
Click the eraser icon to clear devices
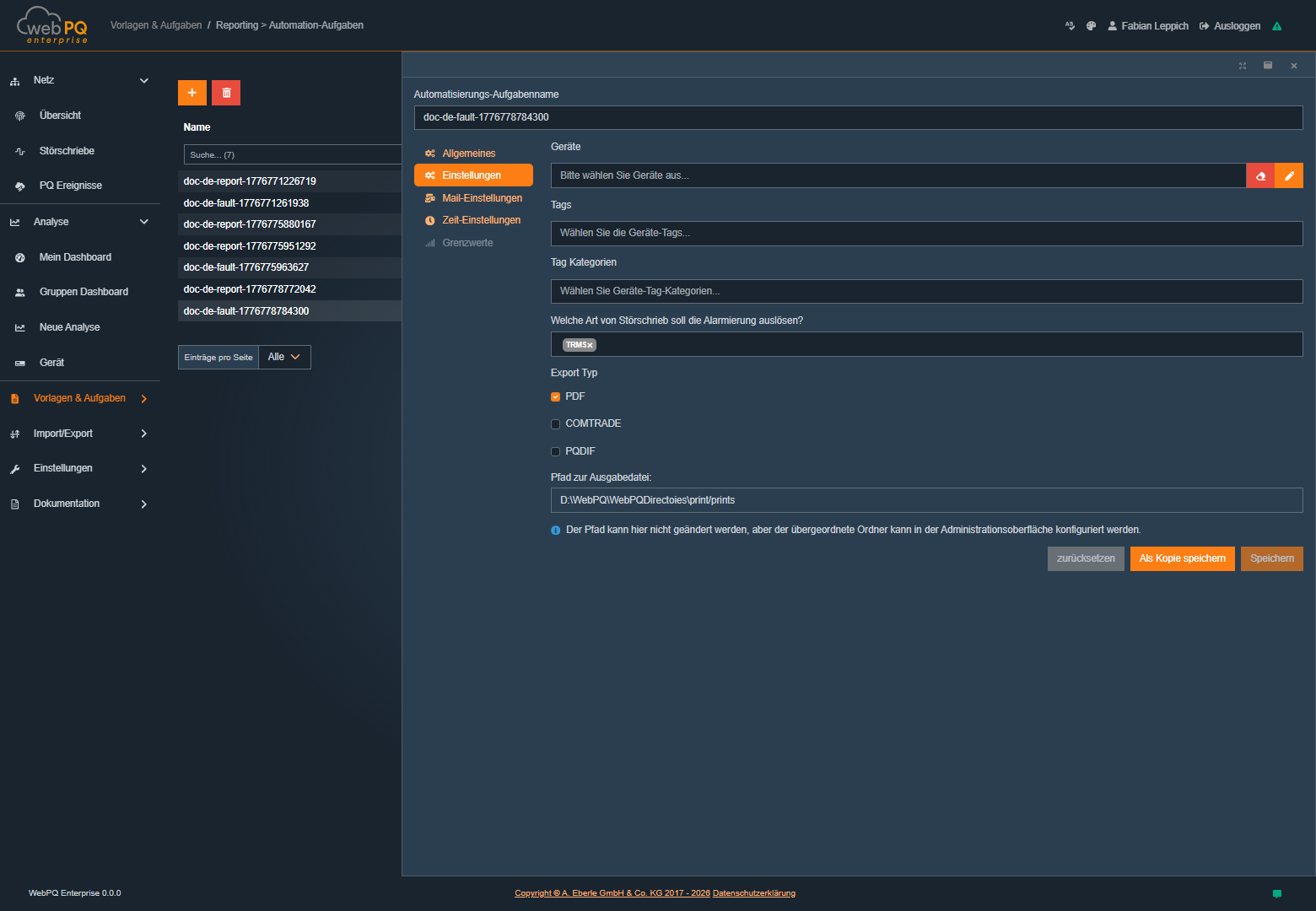[x=1260, y=175]
